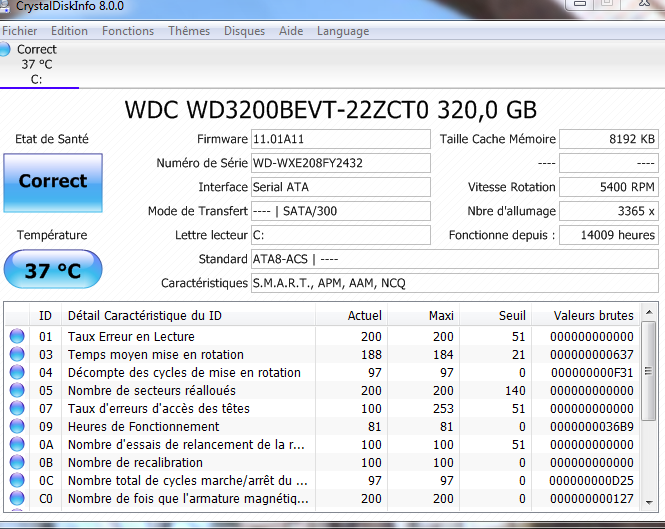This screenshot has width=665, height=529.
Task: Open the Edition menu
Action: (x=69, y=31)
